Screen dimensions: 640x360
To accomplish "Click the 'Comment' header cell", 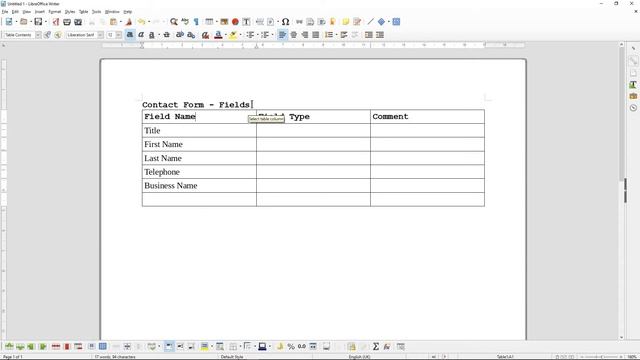I will pyautogui.click(x=427, y=117).
